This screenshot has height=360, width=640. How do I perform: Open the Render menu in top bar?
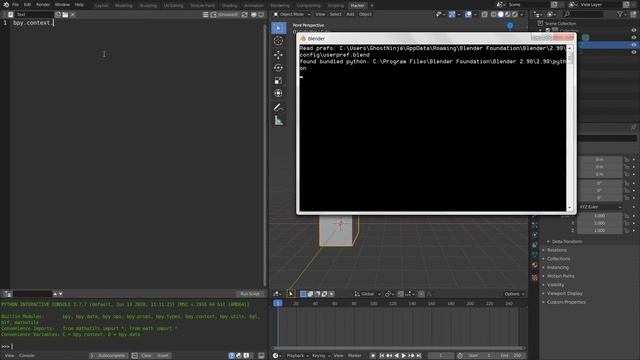coord(43,5)
